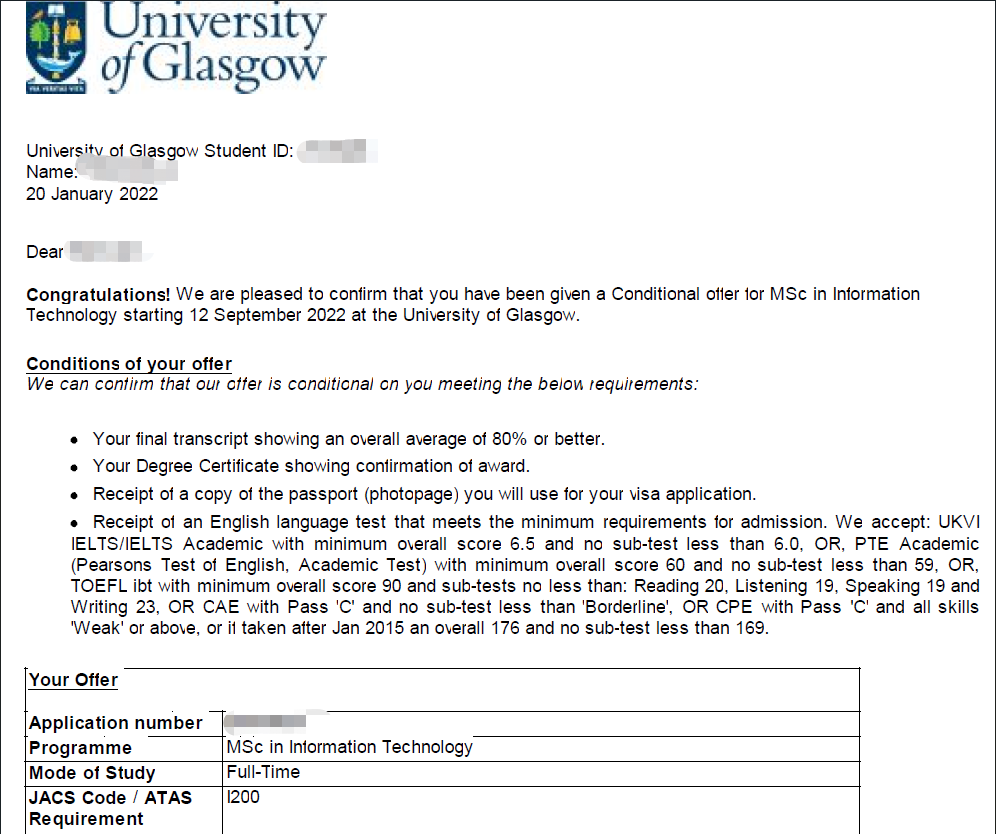Click the "Application number" label cell
This screenshot has width=996, height=834.
coord(115,723)
